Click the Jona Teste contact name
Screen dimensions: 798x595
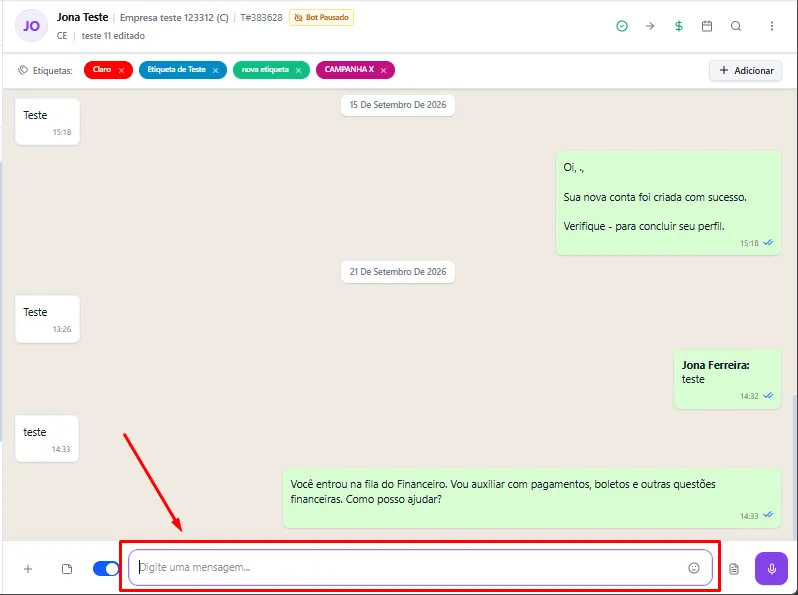[82, 17]
